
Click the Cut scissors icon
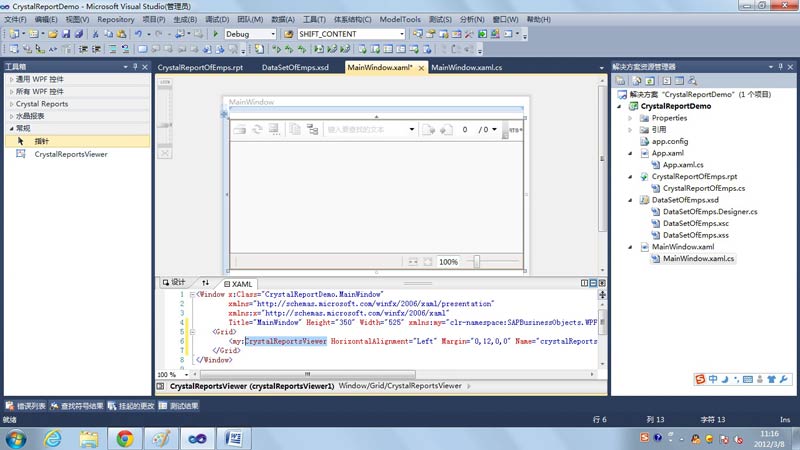[x=95, y=34]
